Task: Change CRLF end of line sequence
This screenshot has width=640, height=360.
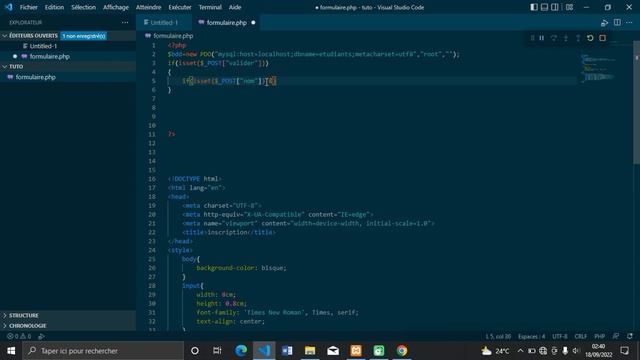Action: pyautogui.click(x=580, y=336)
